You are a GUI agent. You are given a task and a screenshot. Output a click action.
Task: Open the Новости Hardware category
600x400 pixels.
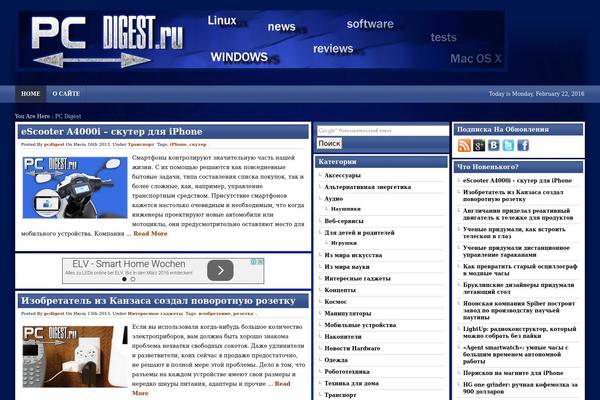pos(352,348)
